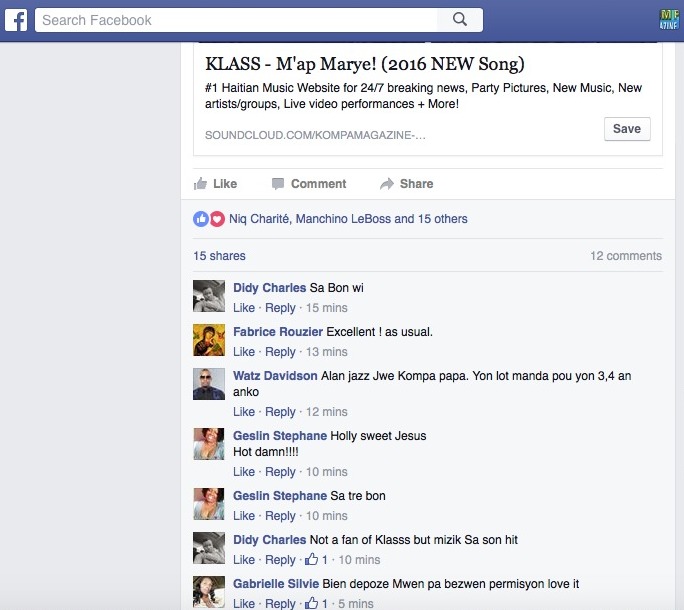
Task: Click the arrow icon on the post's Share button
Action: click(386, 184)
